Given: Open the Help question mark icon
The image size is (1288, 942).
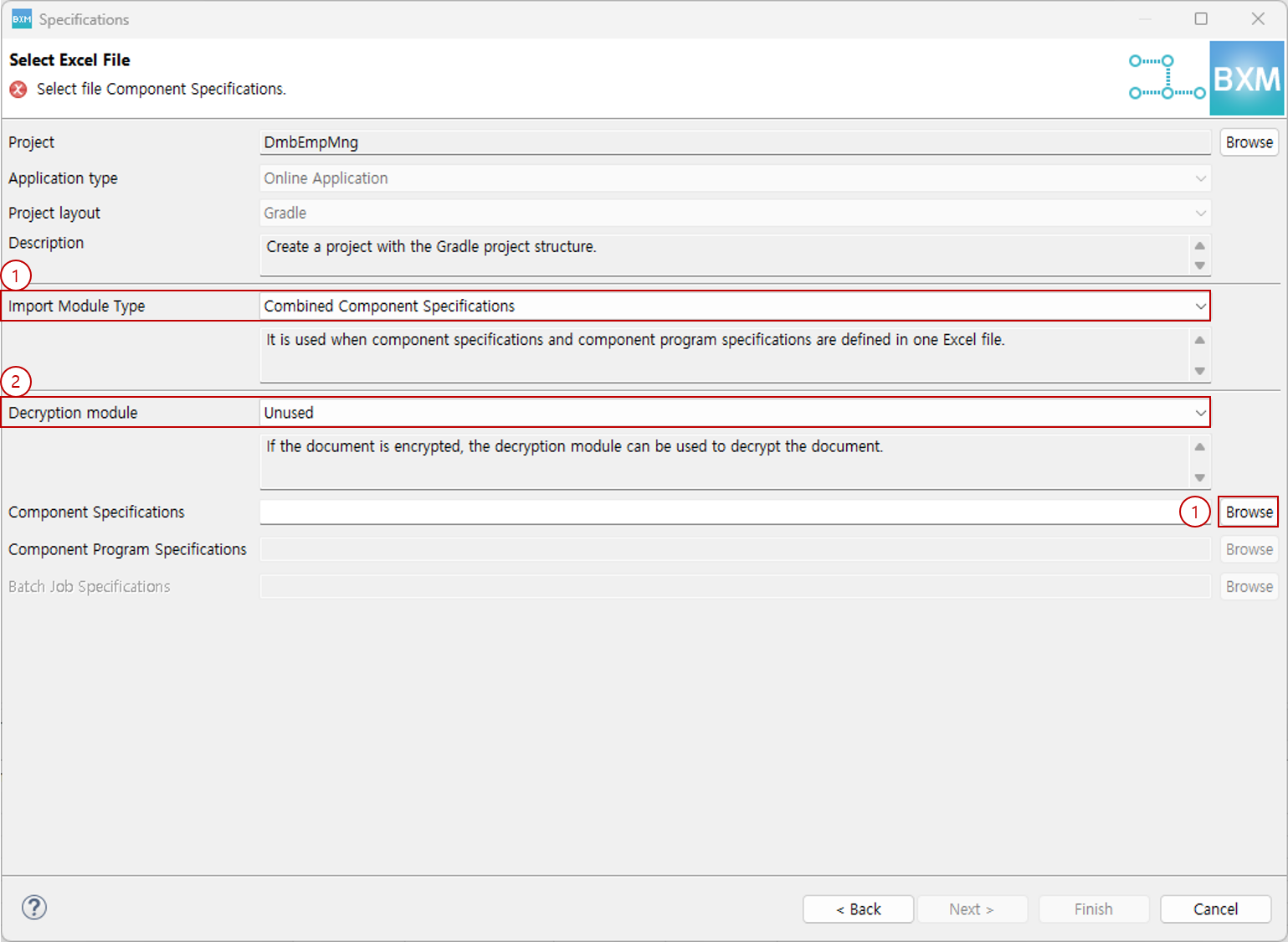Looking at the screenshot, I should point(33,907).
